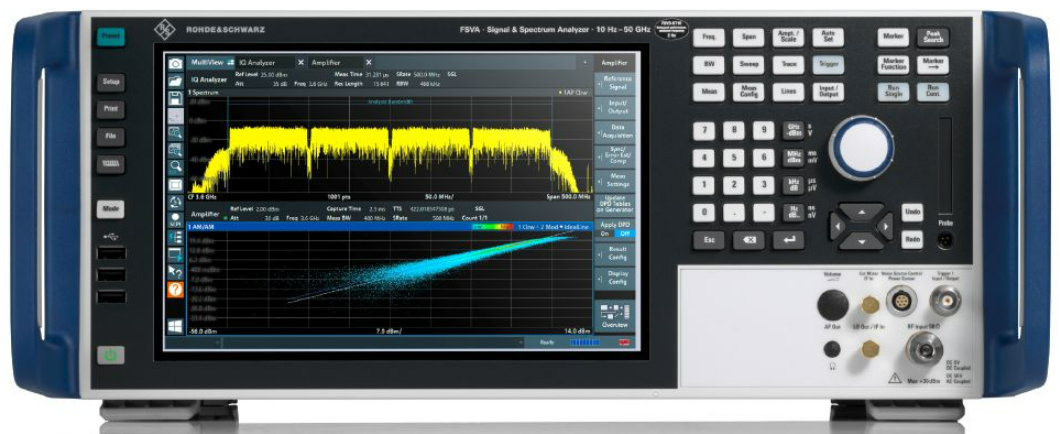Image resolution: width=1060 pixels, height=434 pixels.
Task: Open the Input/Output softkey menu
Action: [615, 107]
